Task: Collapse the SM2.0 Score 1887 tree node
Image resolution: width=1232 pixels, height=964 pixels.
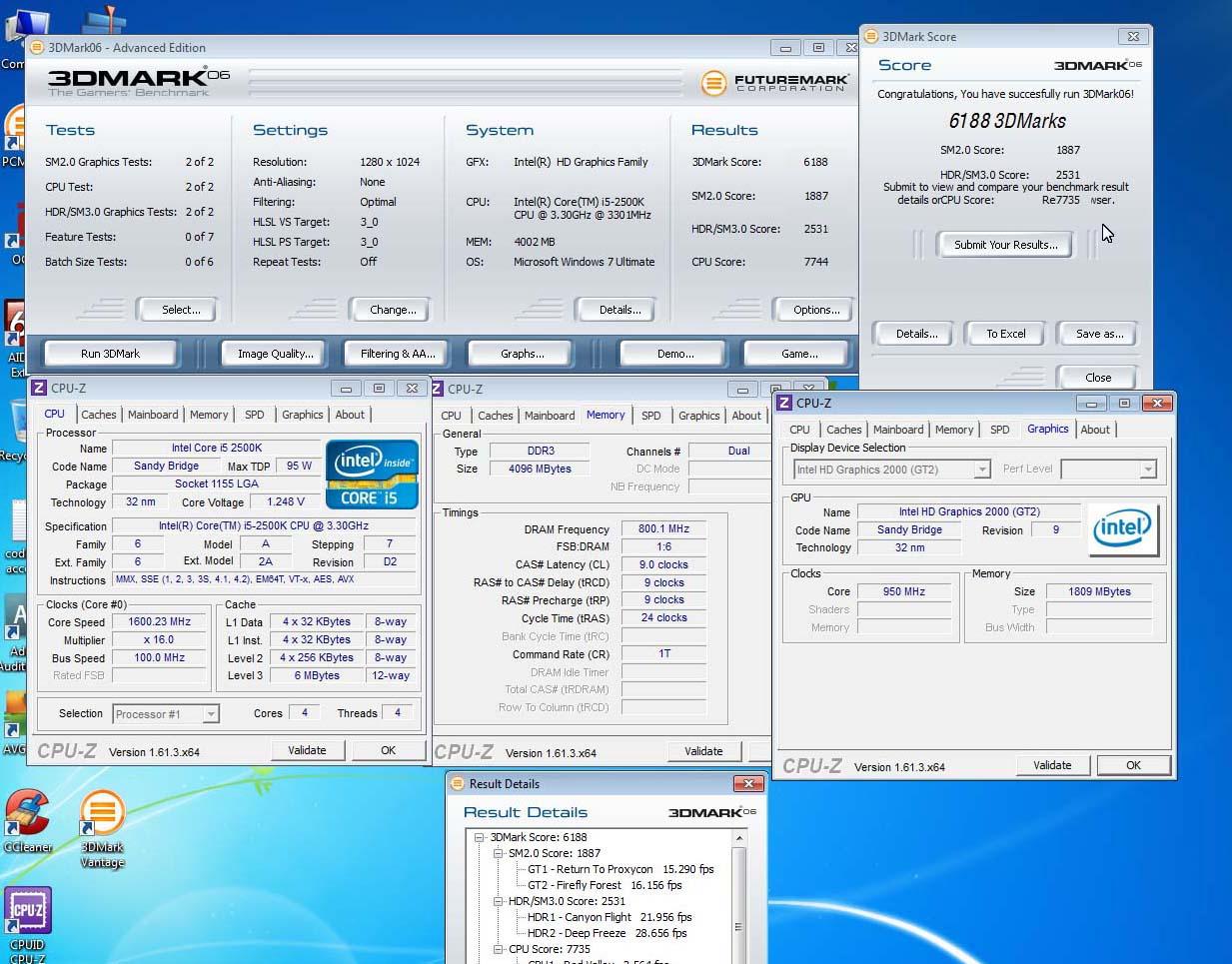Action: pos(498,853)
